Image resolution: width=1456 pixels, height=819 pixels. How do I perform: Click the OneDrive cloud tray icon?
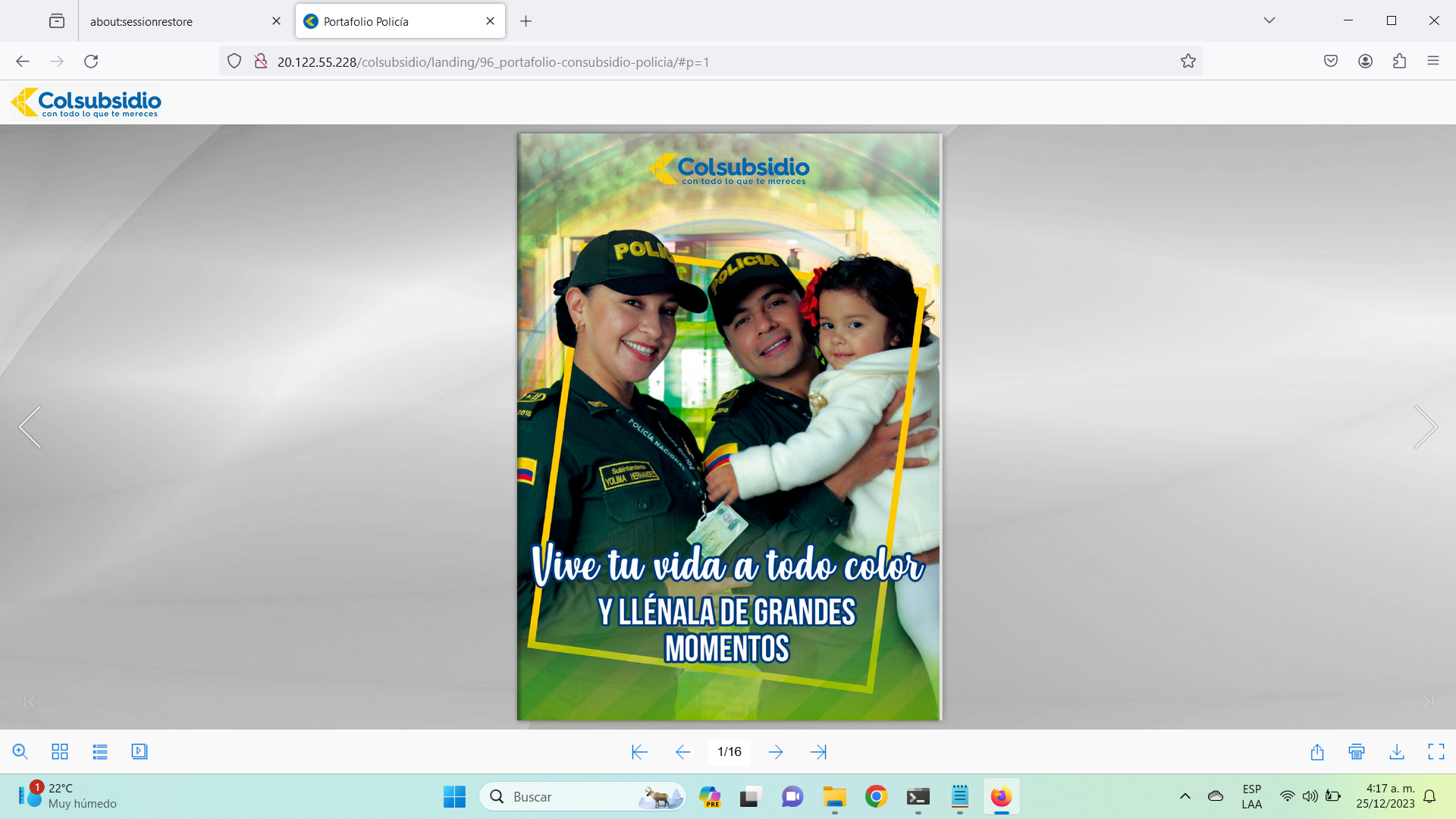pos(1216,796)
